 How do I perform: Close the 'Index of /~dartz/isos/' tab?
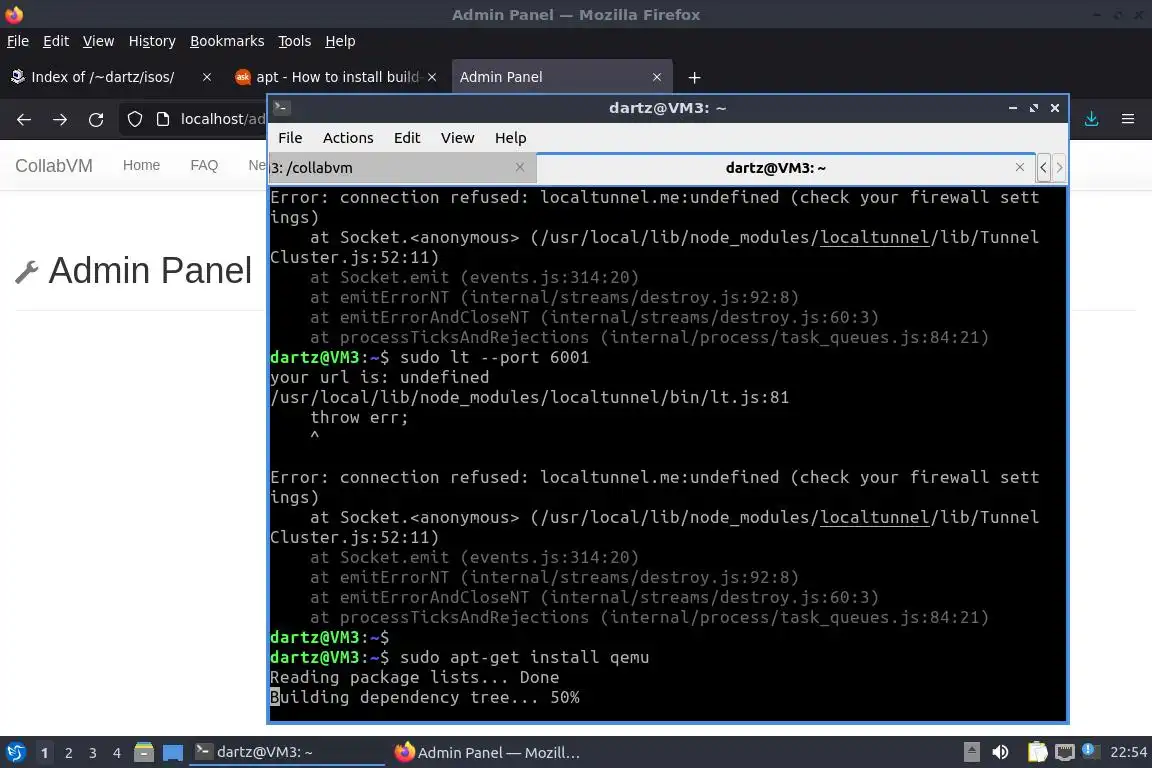click(206, 77)
